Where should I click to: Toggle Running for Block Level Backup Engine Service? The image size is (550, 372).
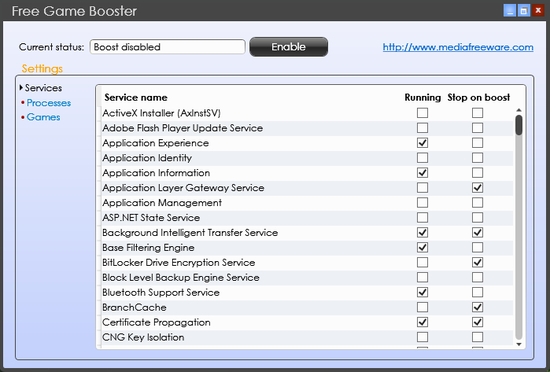[x=422, y=278]
